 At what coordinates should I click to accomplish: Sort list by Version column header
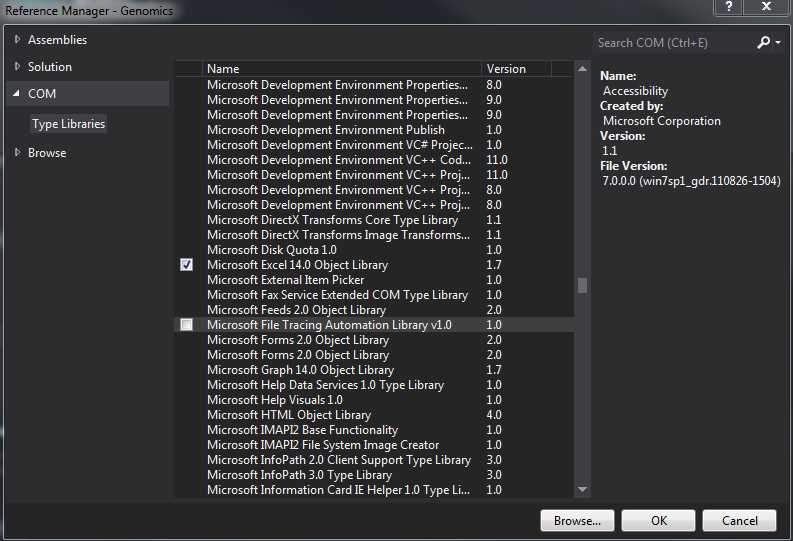516,69
